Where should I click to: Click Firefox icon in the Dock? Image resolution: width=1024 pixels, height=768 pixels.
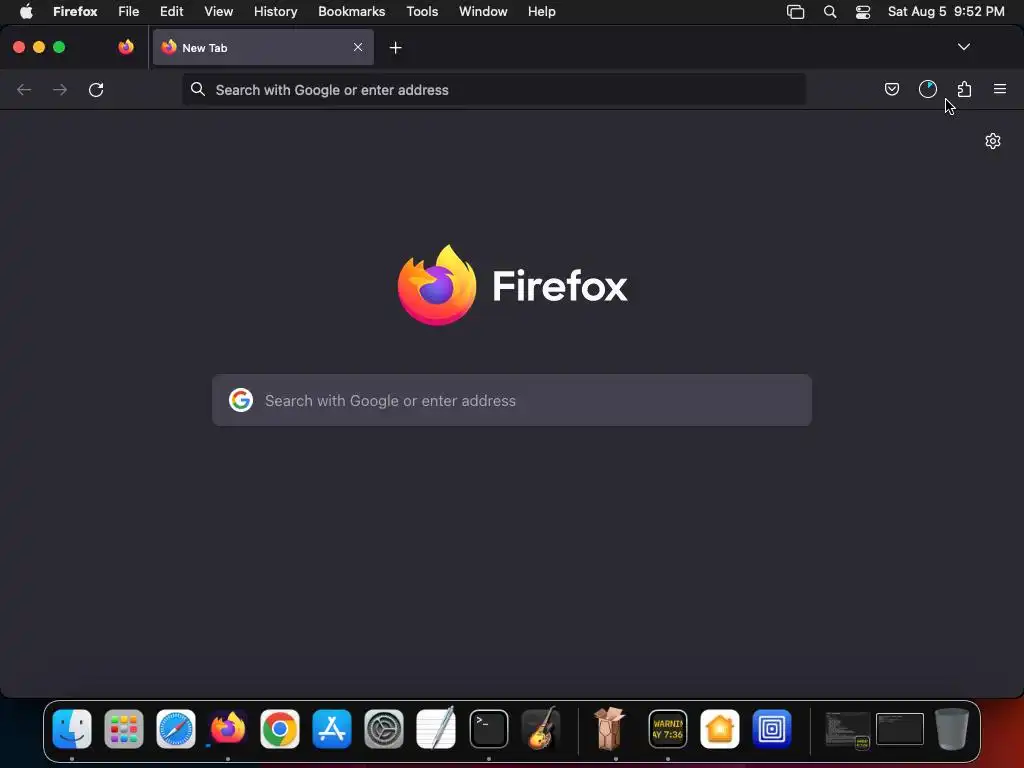pyautogui.click(x=228, y=729)
